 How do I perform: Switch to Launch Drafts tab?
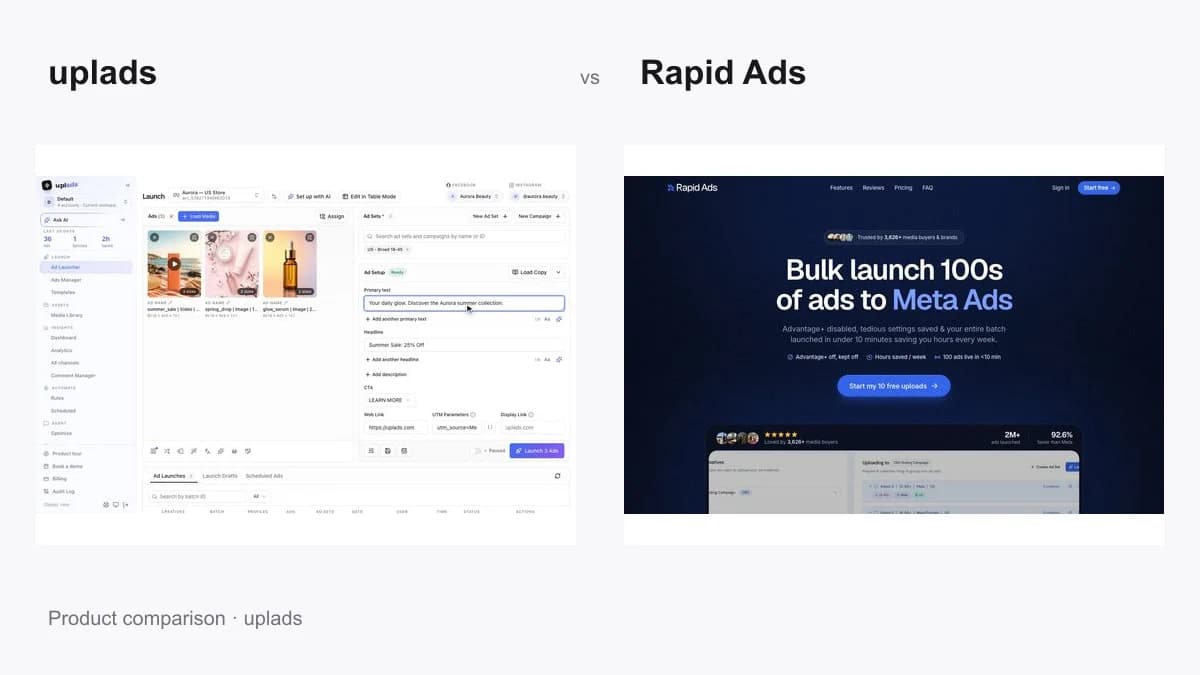tap(220, 476)
